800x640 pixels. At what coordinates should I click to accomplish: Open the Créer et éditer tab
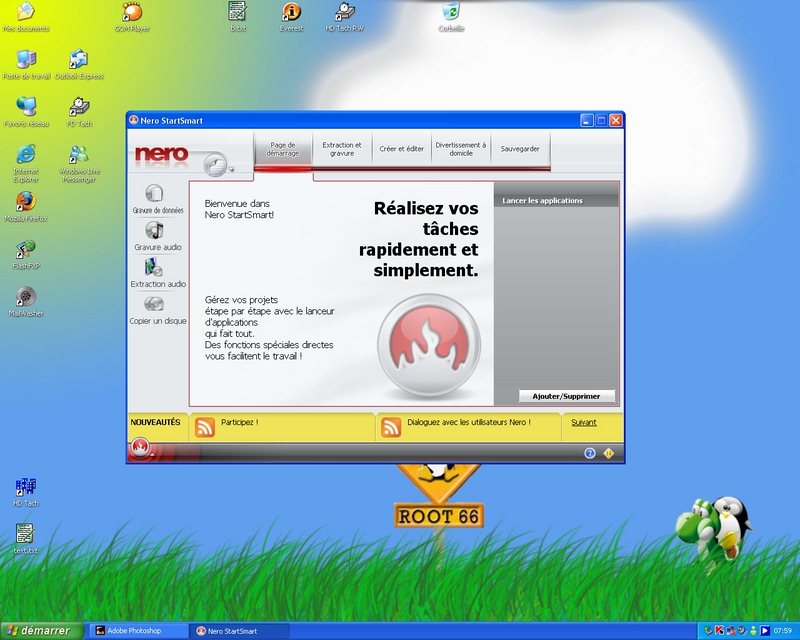pyautogui.click(x=401, y=149)
